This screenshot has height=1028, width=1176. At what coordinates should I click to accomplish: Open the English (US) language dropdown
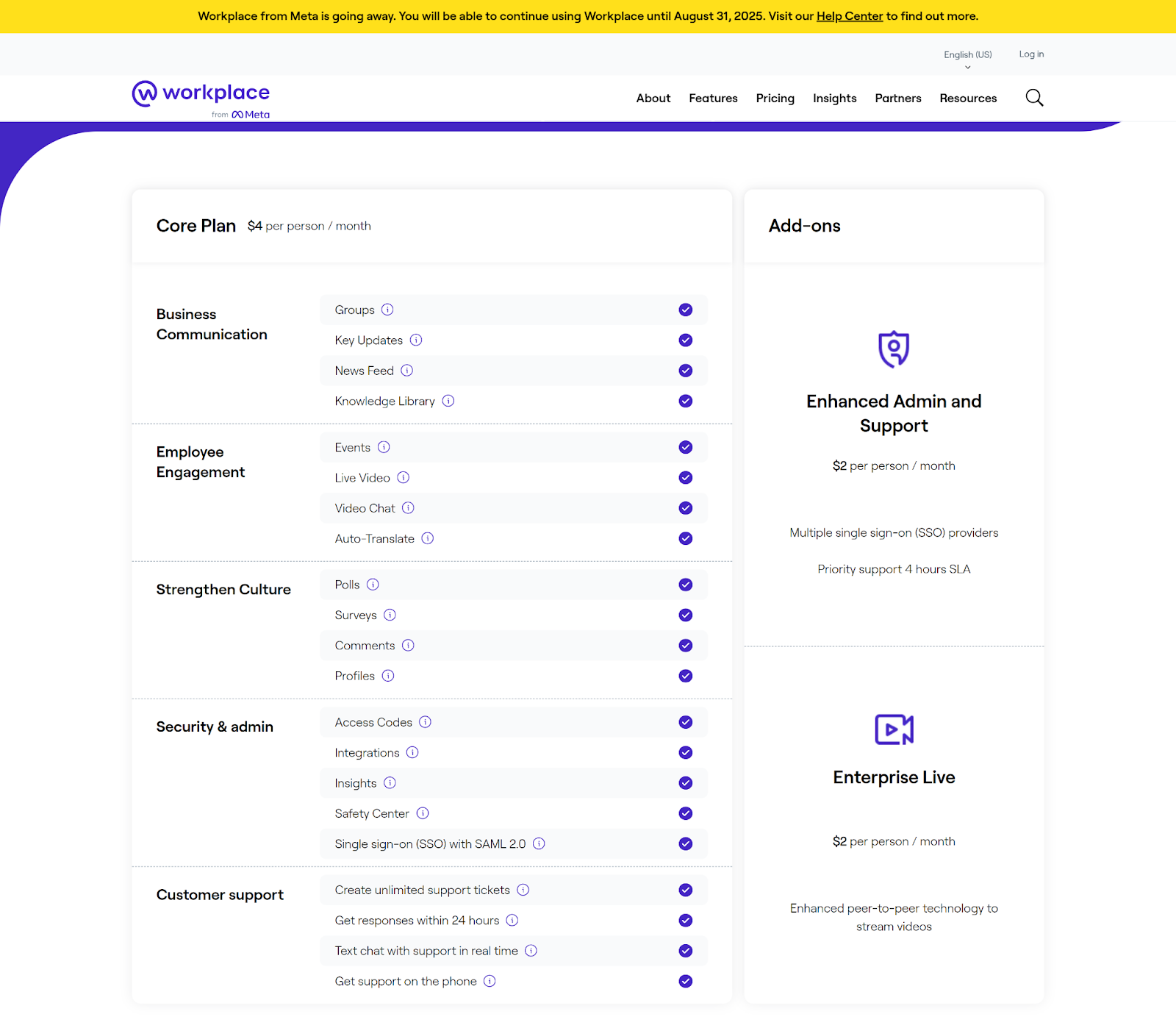point(968,58)
